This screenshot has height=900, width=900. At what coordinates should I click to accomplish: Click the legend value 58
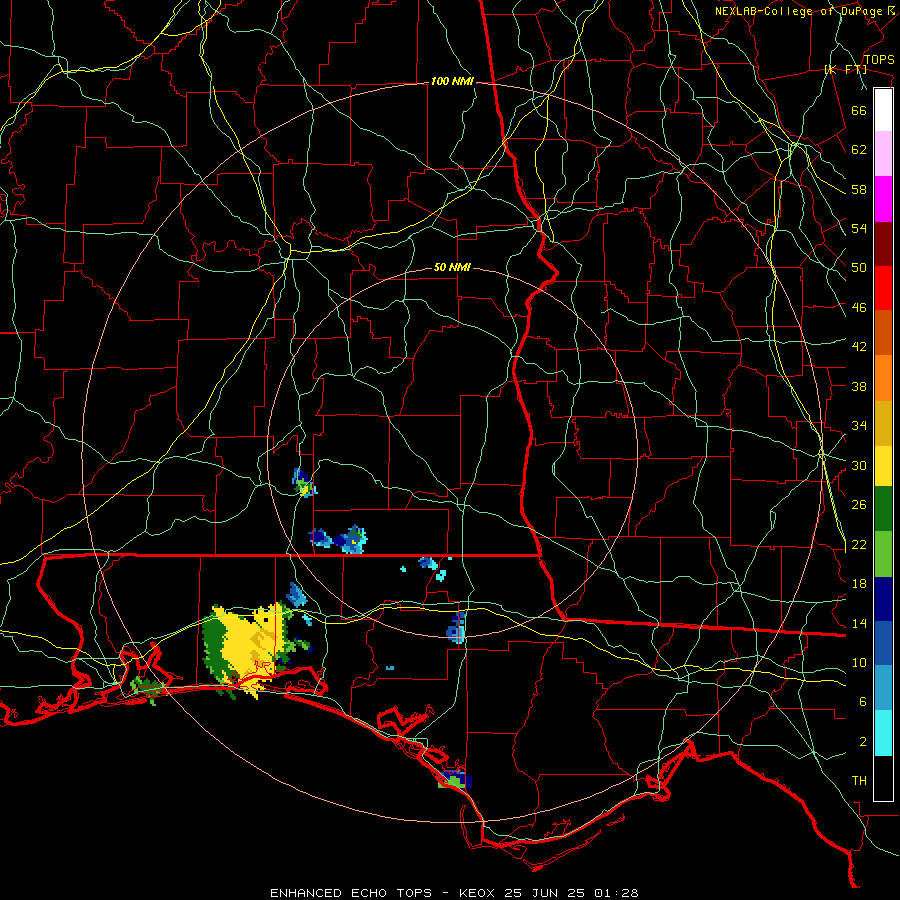859,189
